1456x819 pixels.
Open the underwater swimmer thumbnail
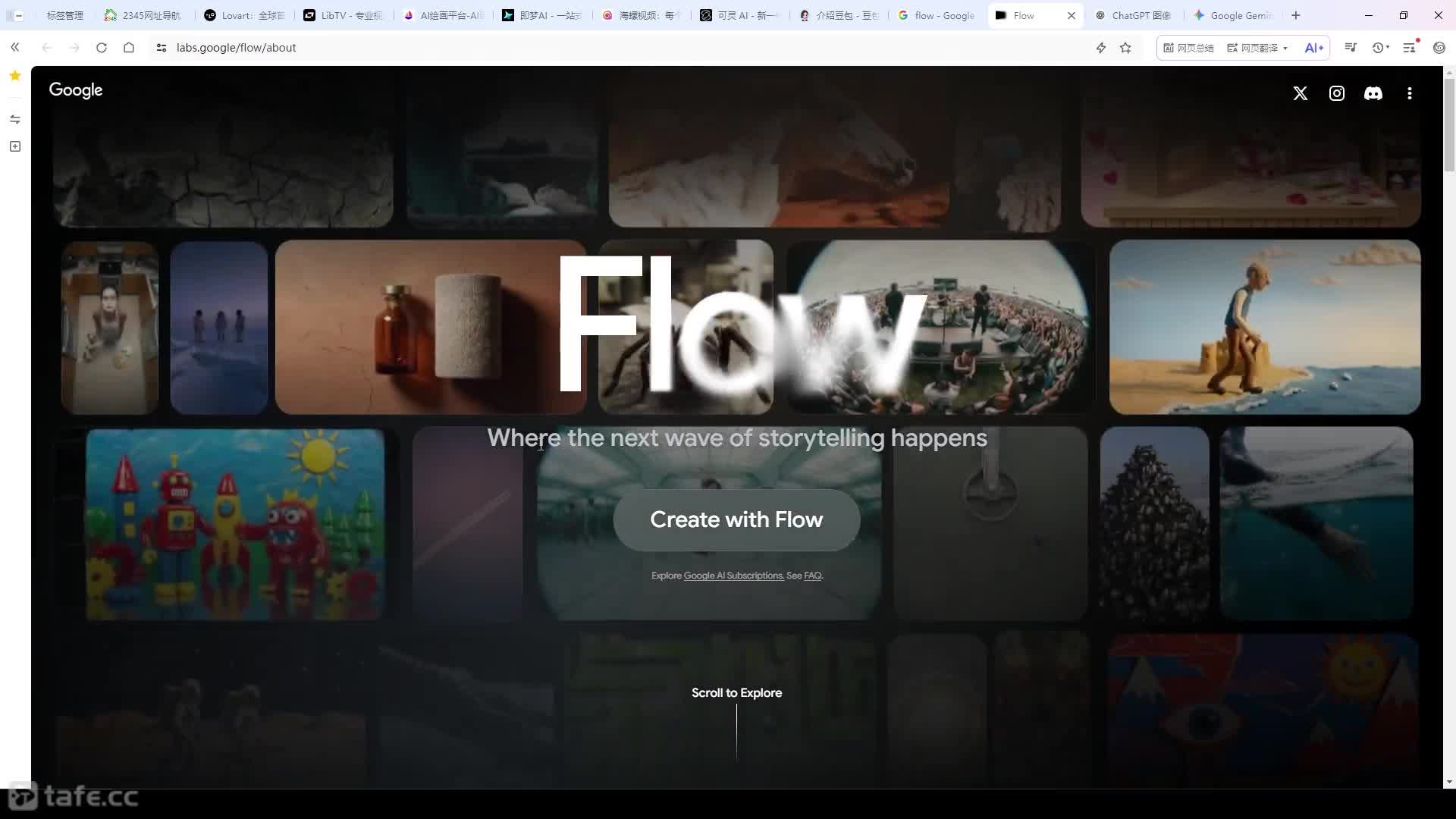pos(1316,523)
